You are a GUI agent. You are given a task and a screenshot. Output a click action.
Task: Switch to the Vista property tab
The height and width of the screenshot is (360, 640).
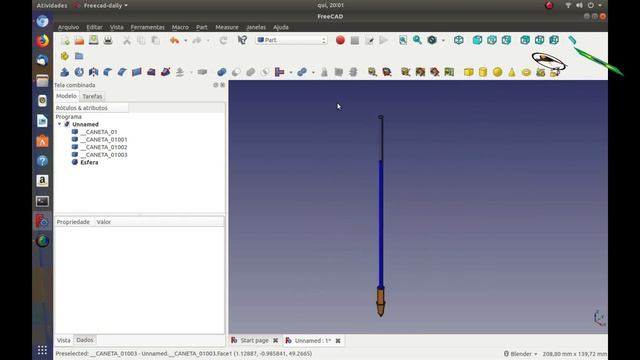click(x=64, y=340)
